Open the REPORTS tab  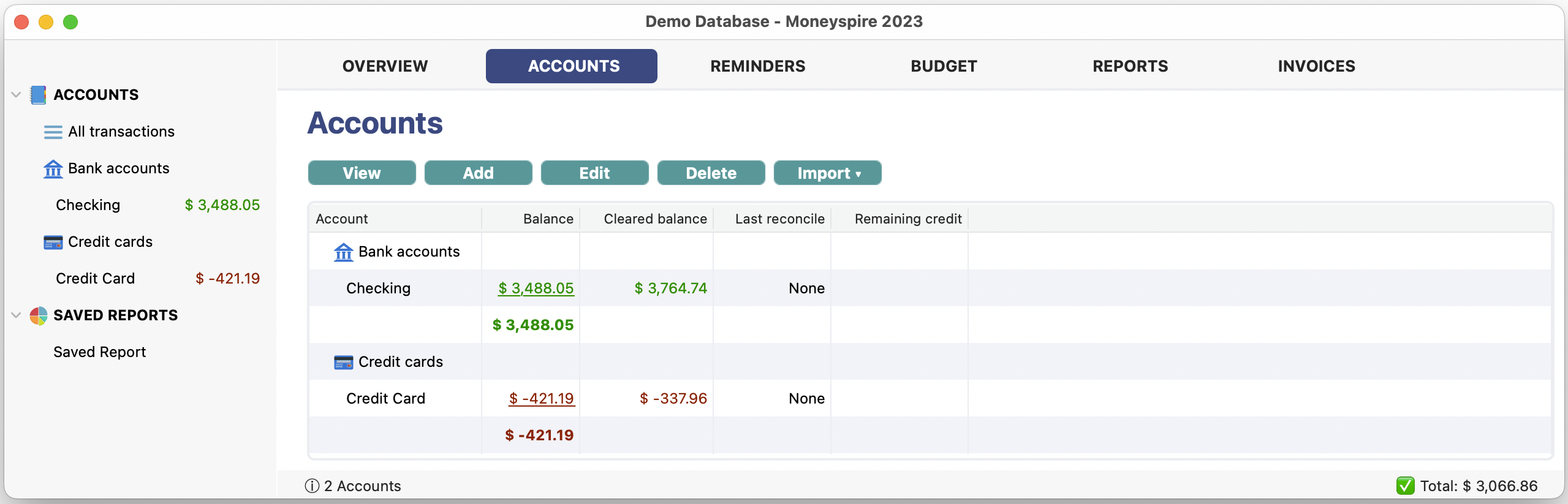pos(1131,66)
